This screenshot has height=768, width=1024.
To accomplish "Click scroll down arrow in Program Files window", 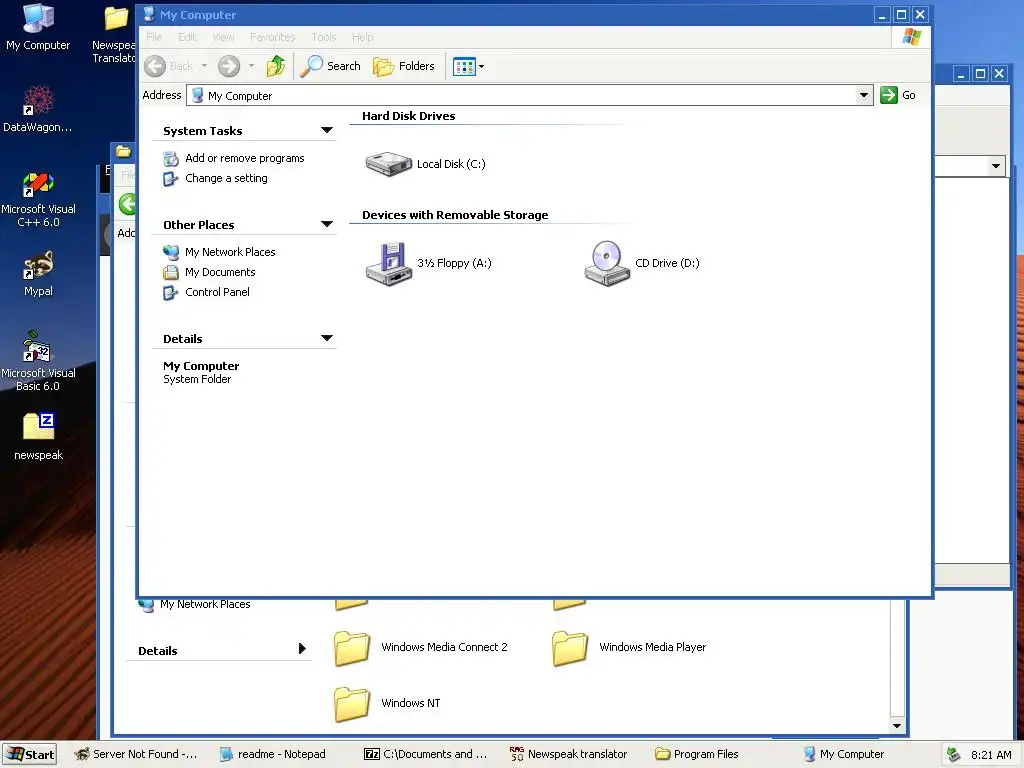I will click(897, 726).
